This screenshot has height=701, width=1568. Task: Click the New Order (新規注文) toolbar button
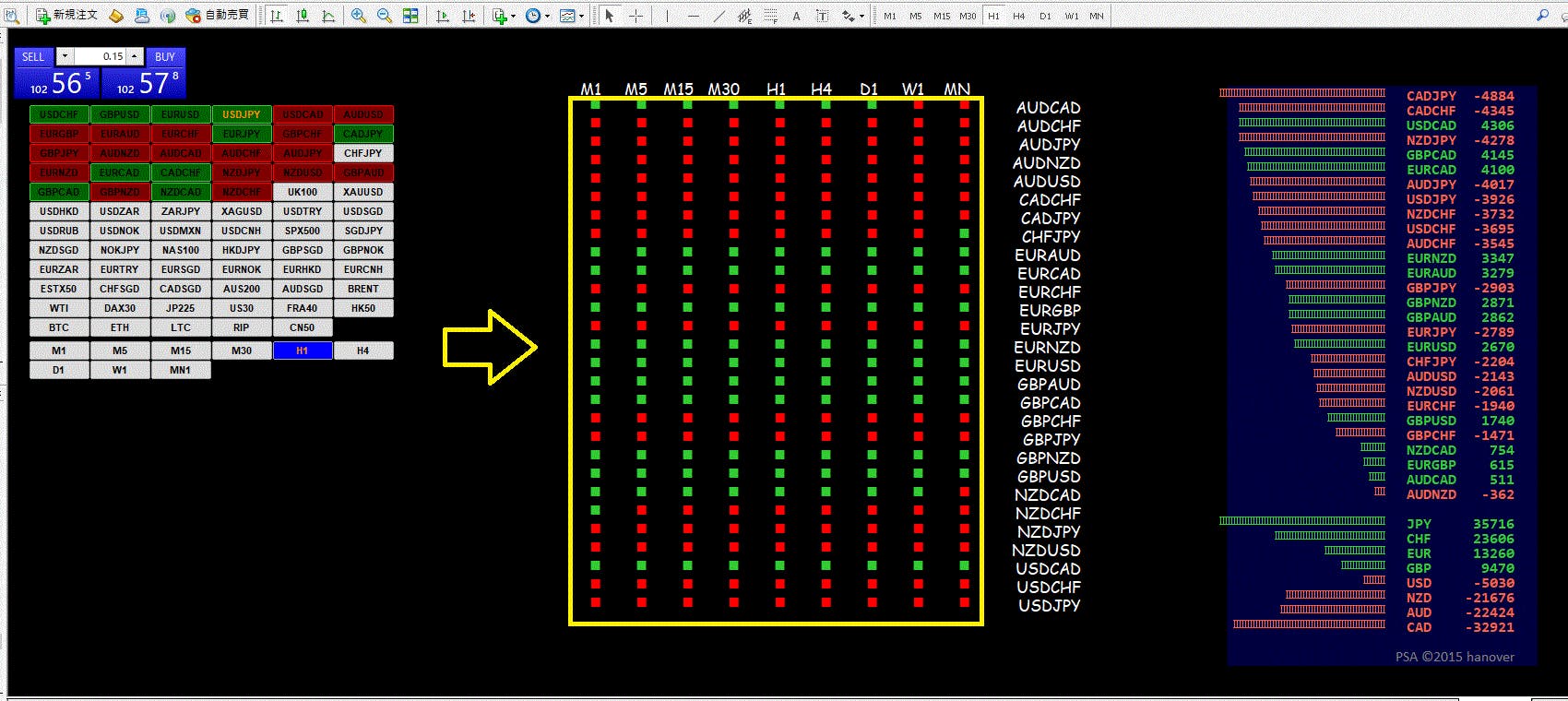click(66, 16)
